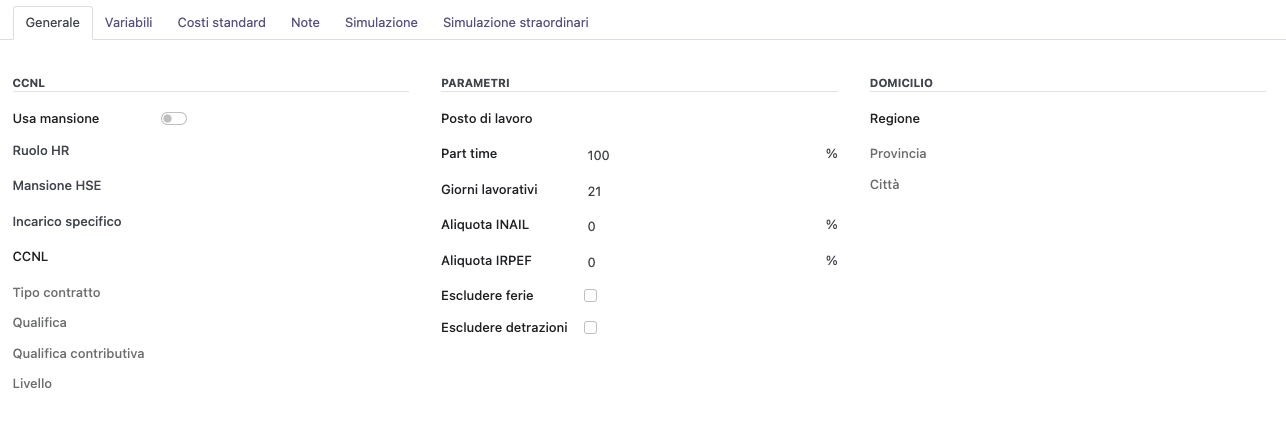Viewport: 1286px width, 424px height.
Task: Focus the Aliquota IRPEF field
Action: (x=700, y=262)
